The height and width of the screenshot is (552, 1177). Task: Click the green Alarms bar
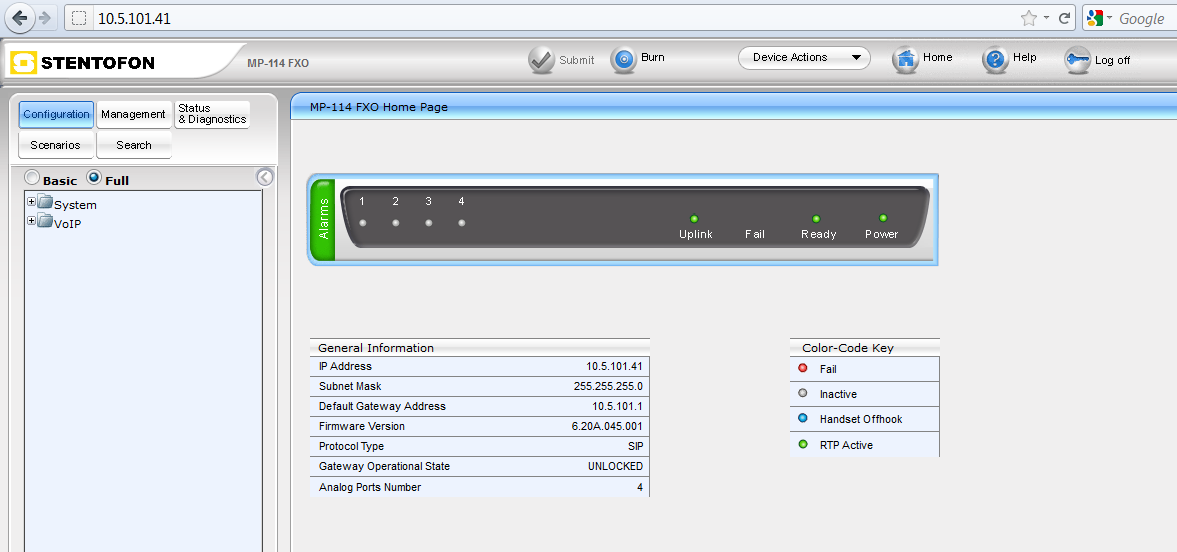(x=323, y=219)
